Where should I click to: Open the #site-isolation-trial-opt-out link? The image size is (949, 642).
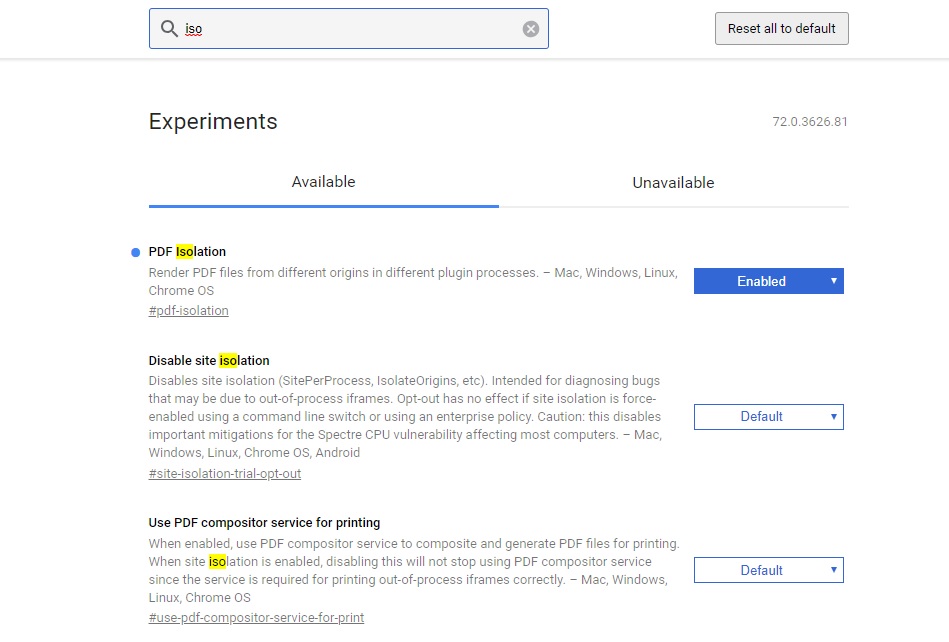pyautogui.click(x=224, y=474)
